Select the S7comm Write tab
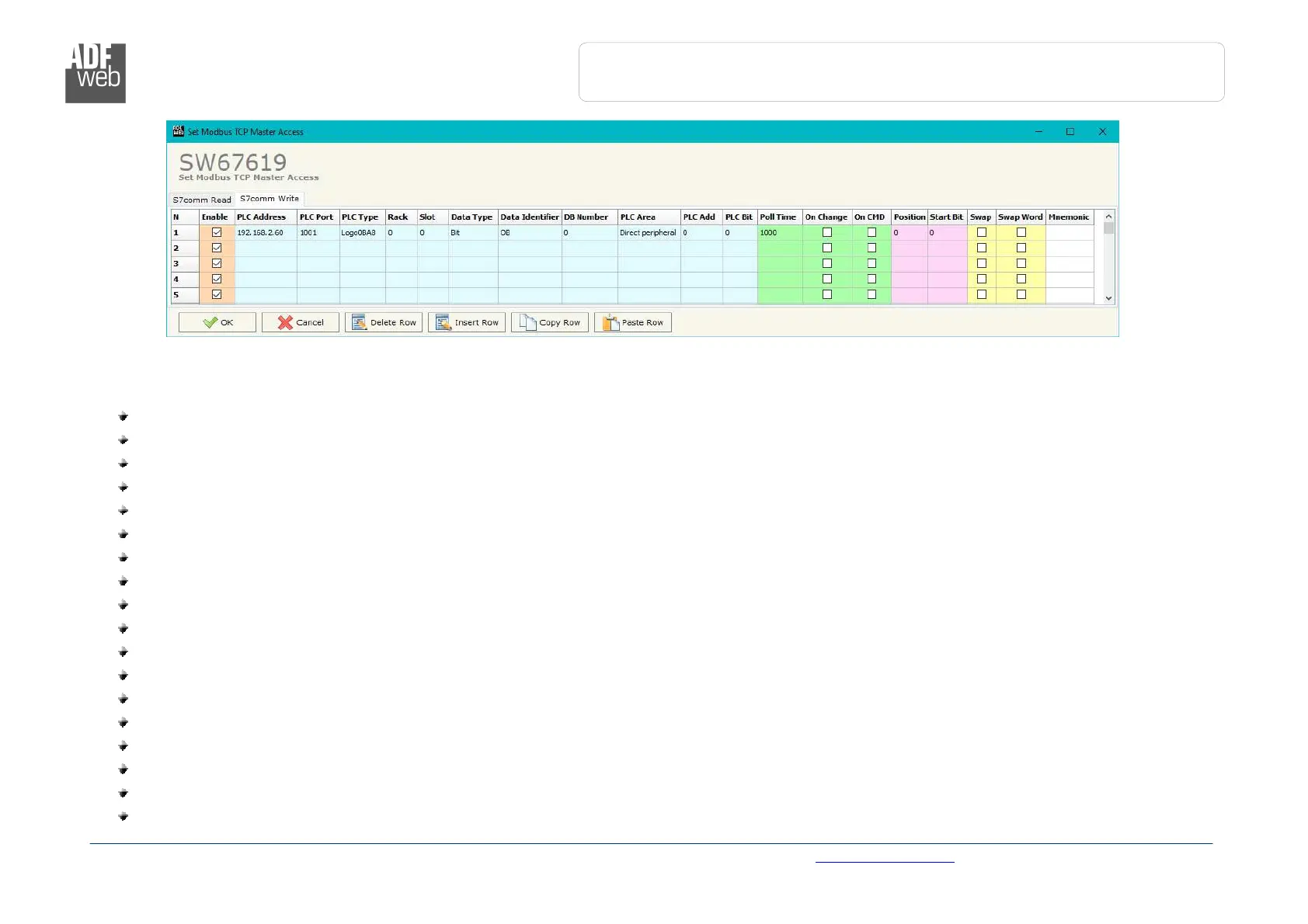Viewport: 1308px width, 924px height. click(270, 199)
